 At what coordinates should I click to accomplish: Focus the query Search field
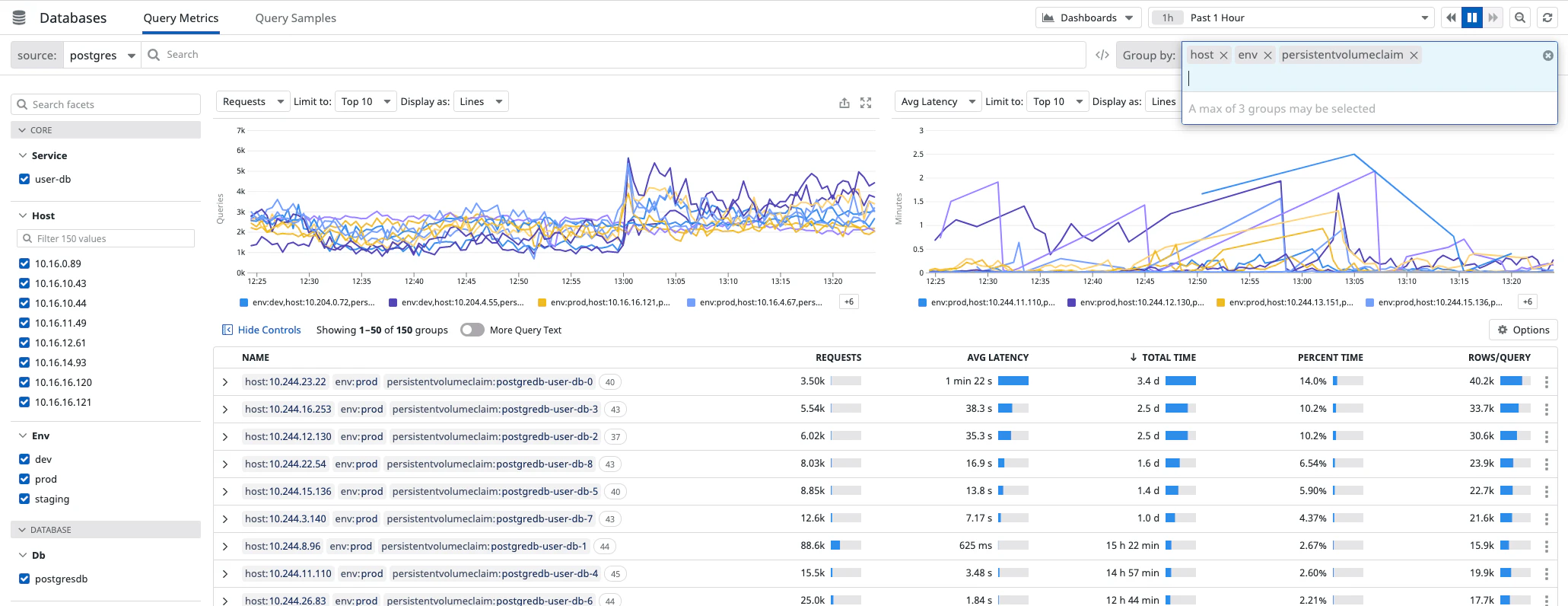pyautogui.click(x=613, y=55)
